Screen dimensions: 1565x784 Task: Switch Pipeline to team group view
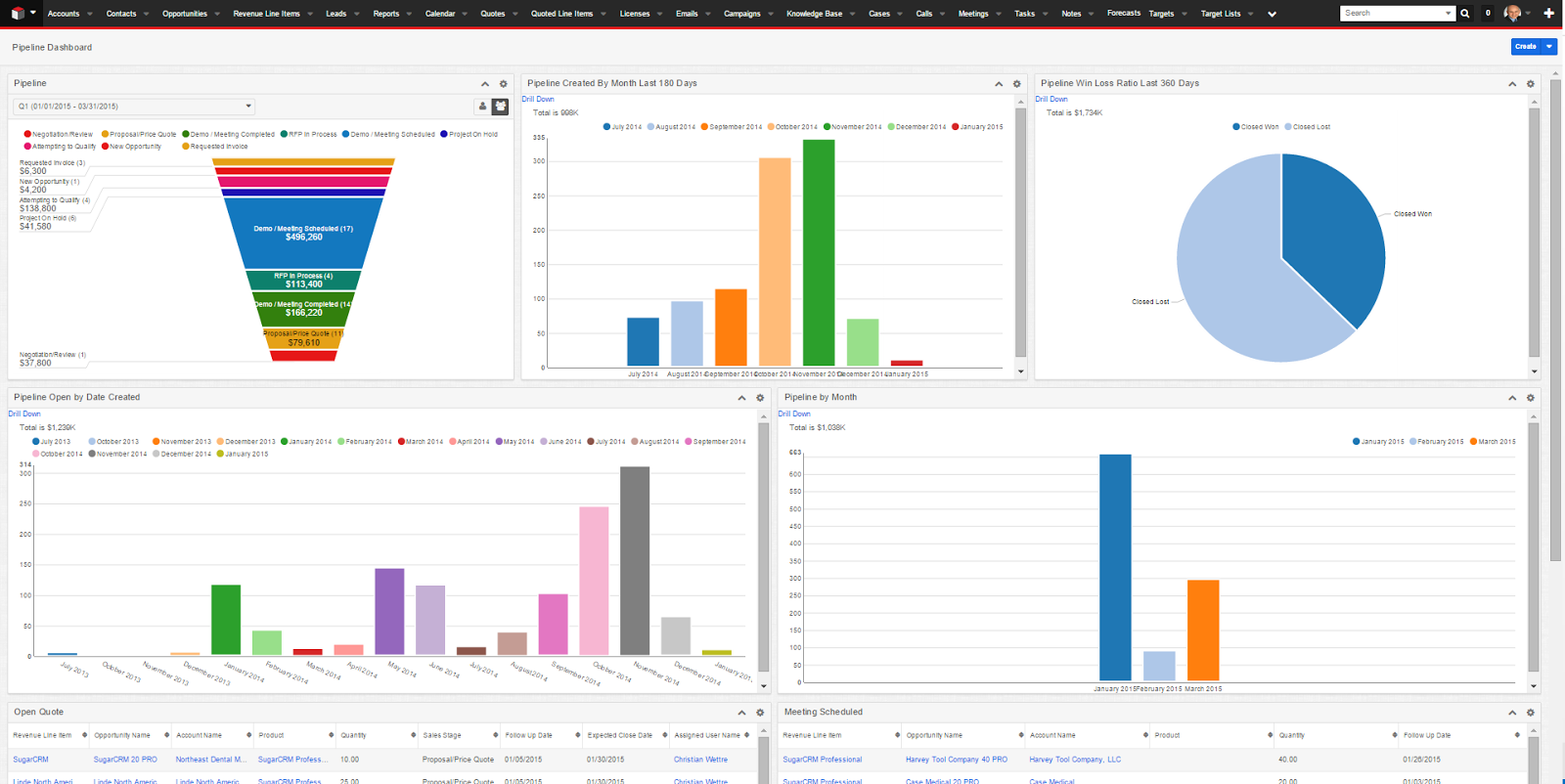point(500,106)
